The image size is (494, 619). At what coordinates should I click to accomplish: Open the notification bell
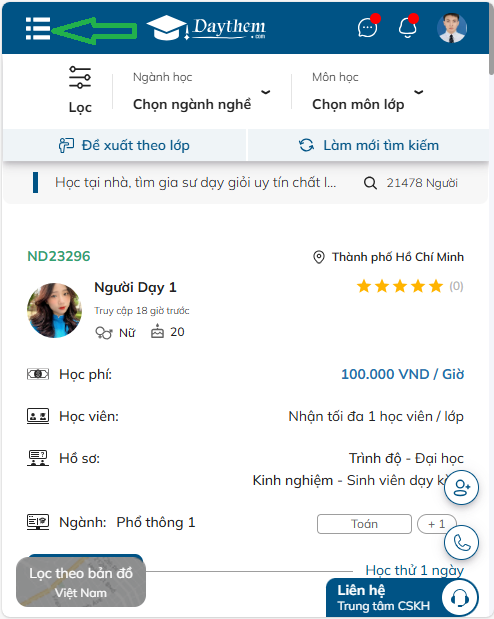(408, 28)
